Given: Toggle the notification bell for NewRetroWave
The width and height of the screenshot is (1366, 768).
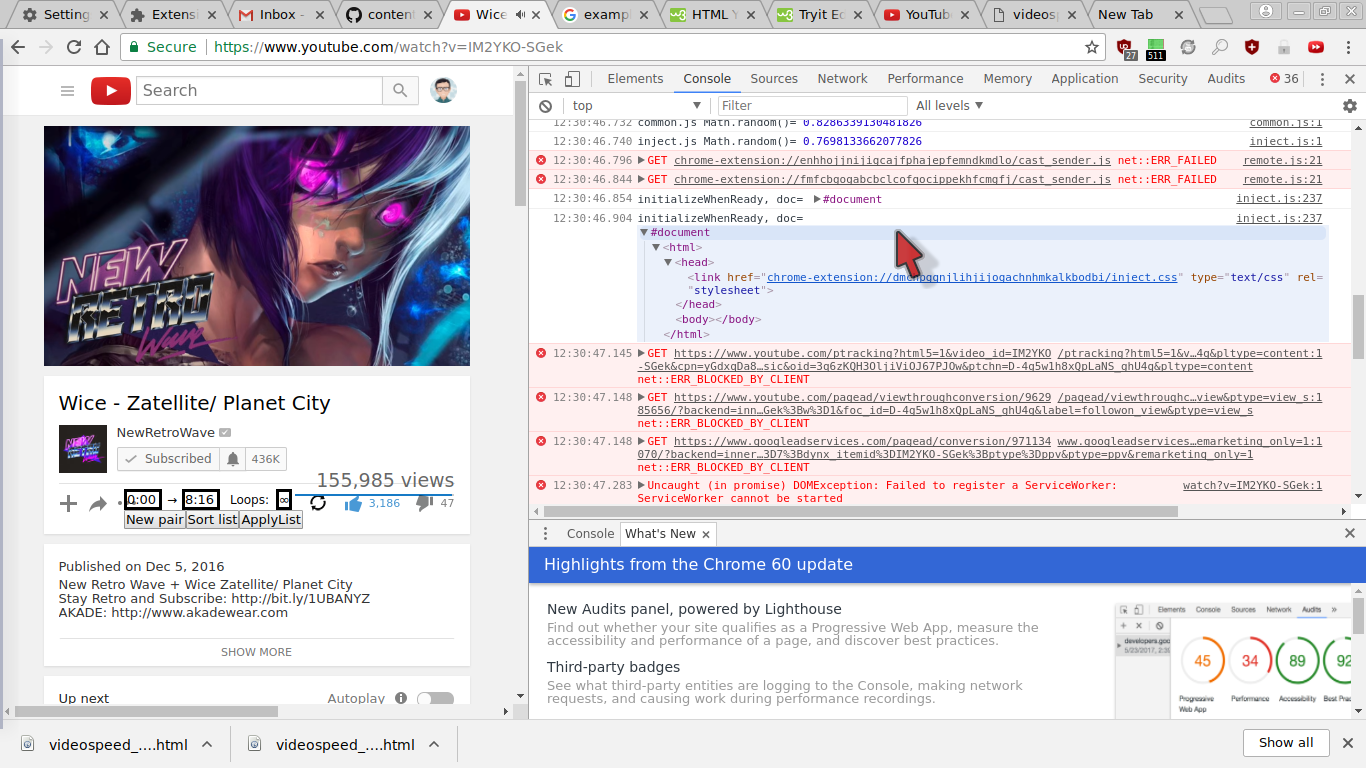Looking at the screenshot, I should coord(233,458).
